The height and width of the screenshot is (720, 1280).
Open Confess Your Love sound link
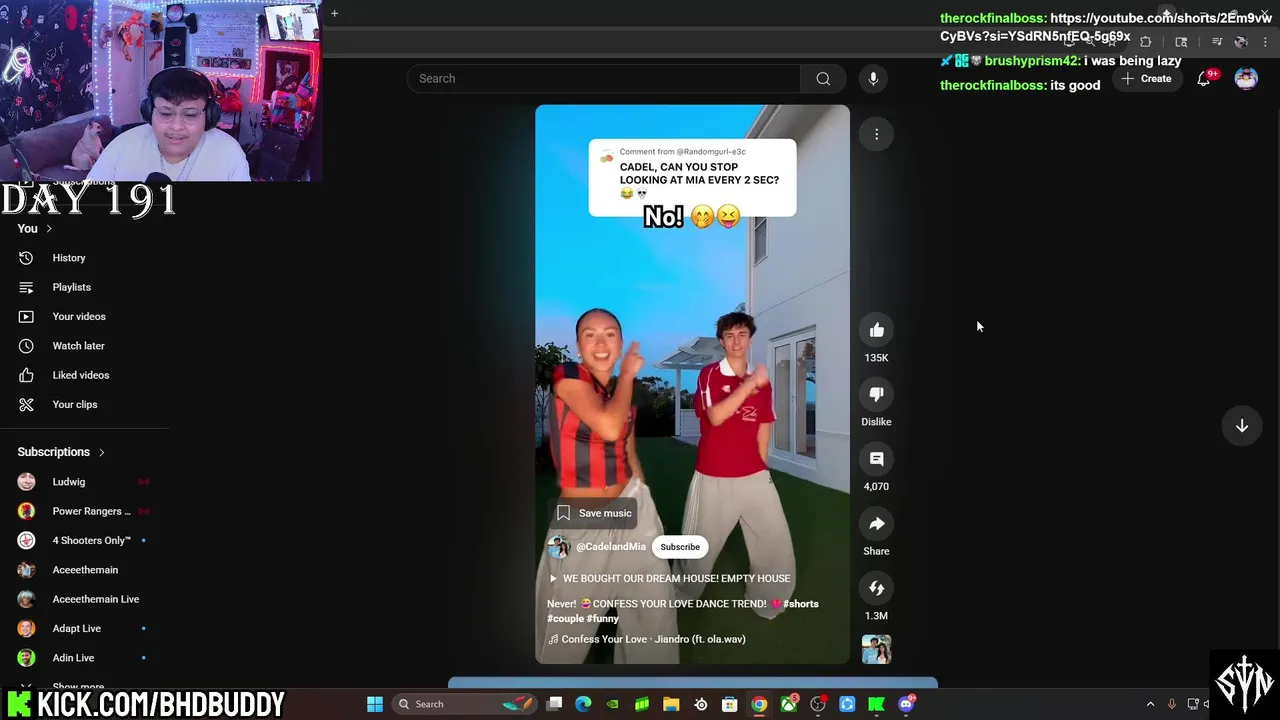[x=647, y=639]
